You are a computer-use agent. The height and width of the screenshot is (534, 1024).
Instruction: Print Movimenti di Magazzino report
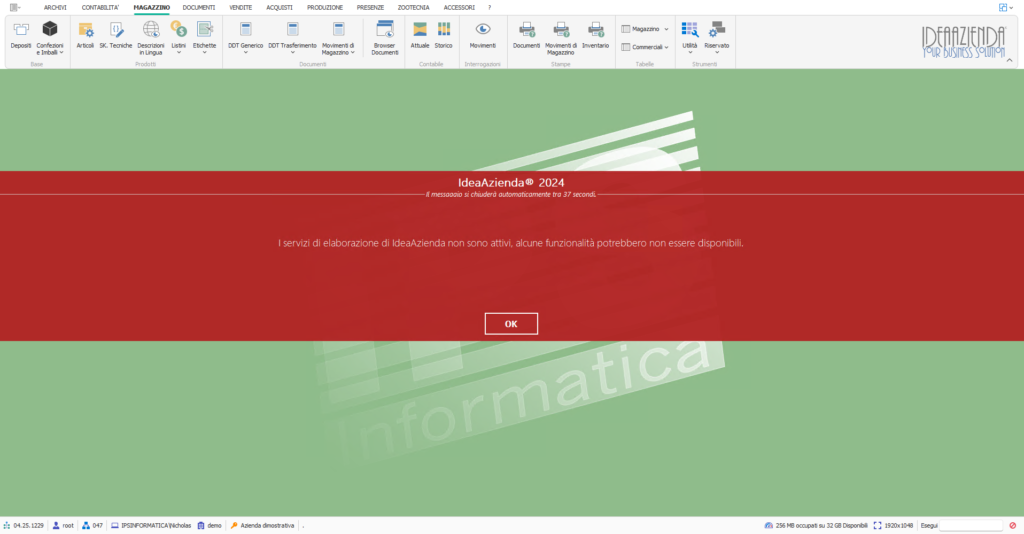coord(561,38)
